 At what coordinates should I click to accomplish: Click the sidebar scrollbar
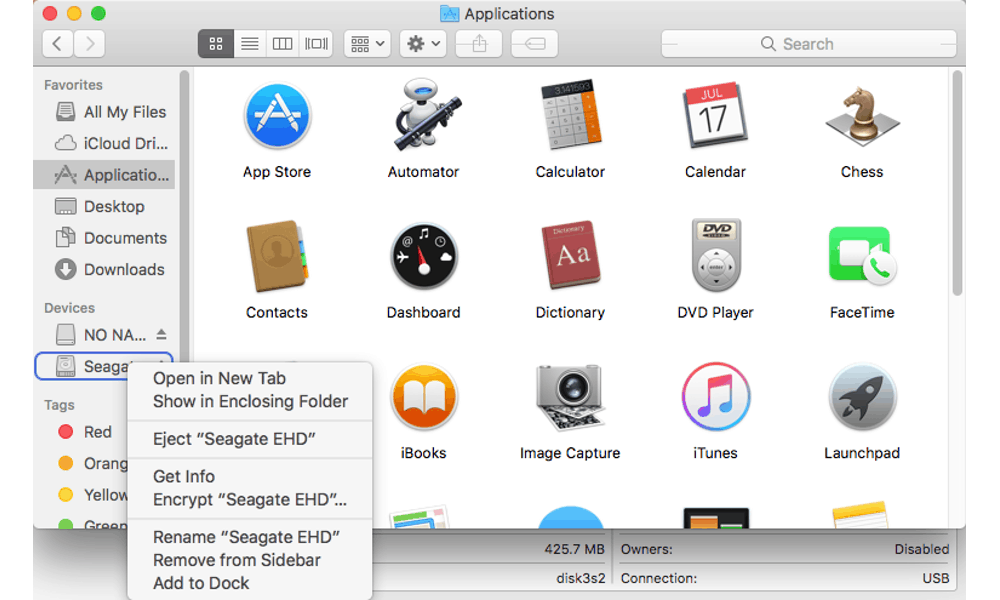pyautogui.click(x=184, y=217)
